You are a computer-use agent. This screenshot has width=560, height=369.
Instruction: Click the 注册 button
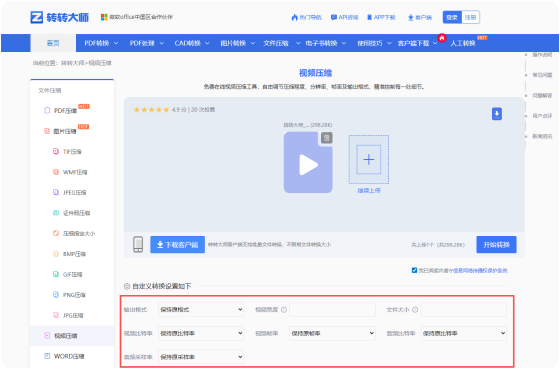click(x=470, y=17)
